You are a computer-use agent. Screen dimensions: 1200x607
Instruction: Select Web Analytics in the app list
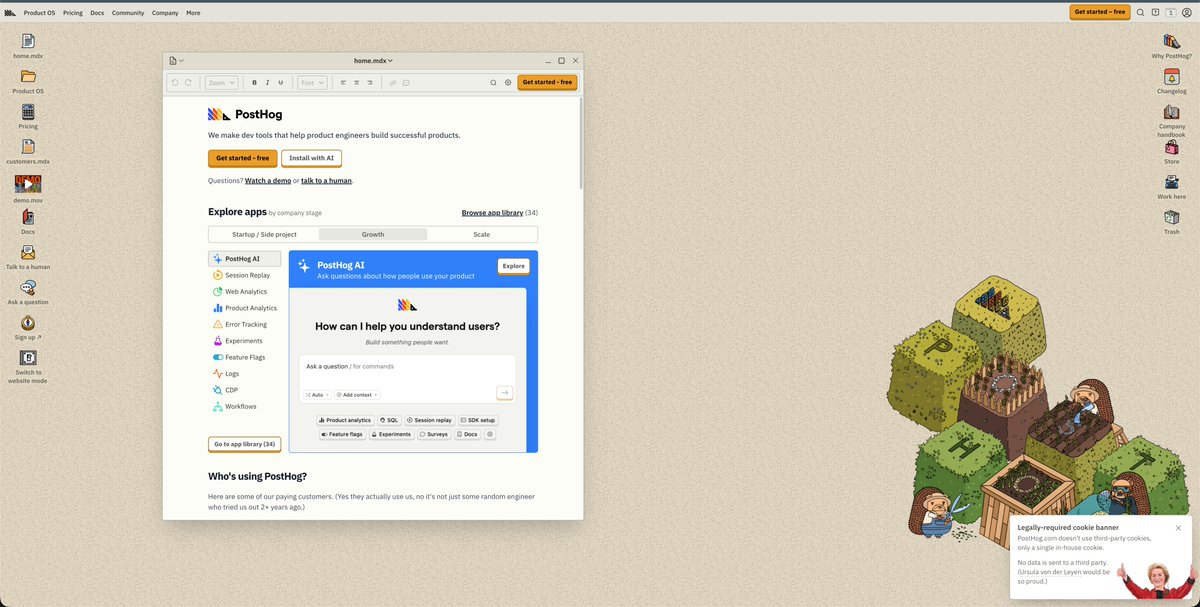coord(245,292)
